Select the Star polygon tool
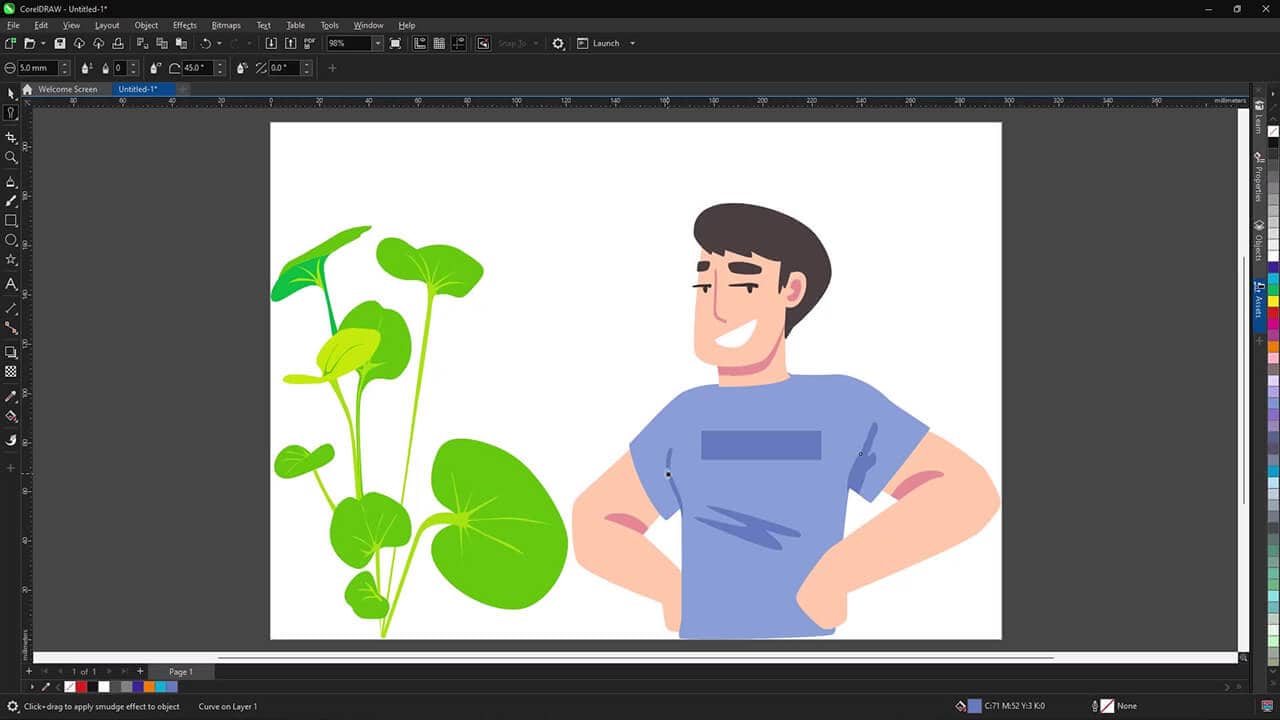The height and width of the screenshot is (720, 1280). pyautogui.click(x=11, y=260)
